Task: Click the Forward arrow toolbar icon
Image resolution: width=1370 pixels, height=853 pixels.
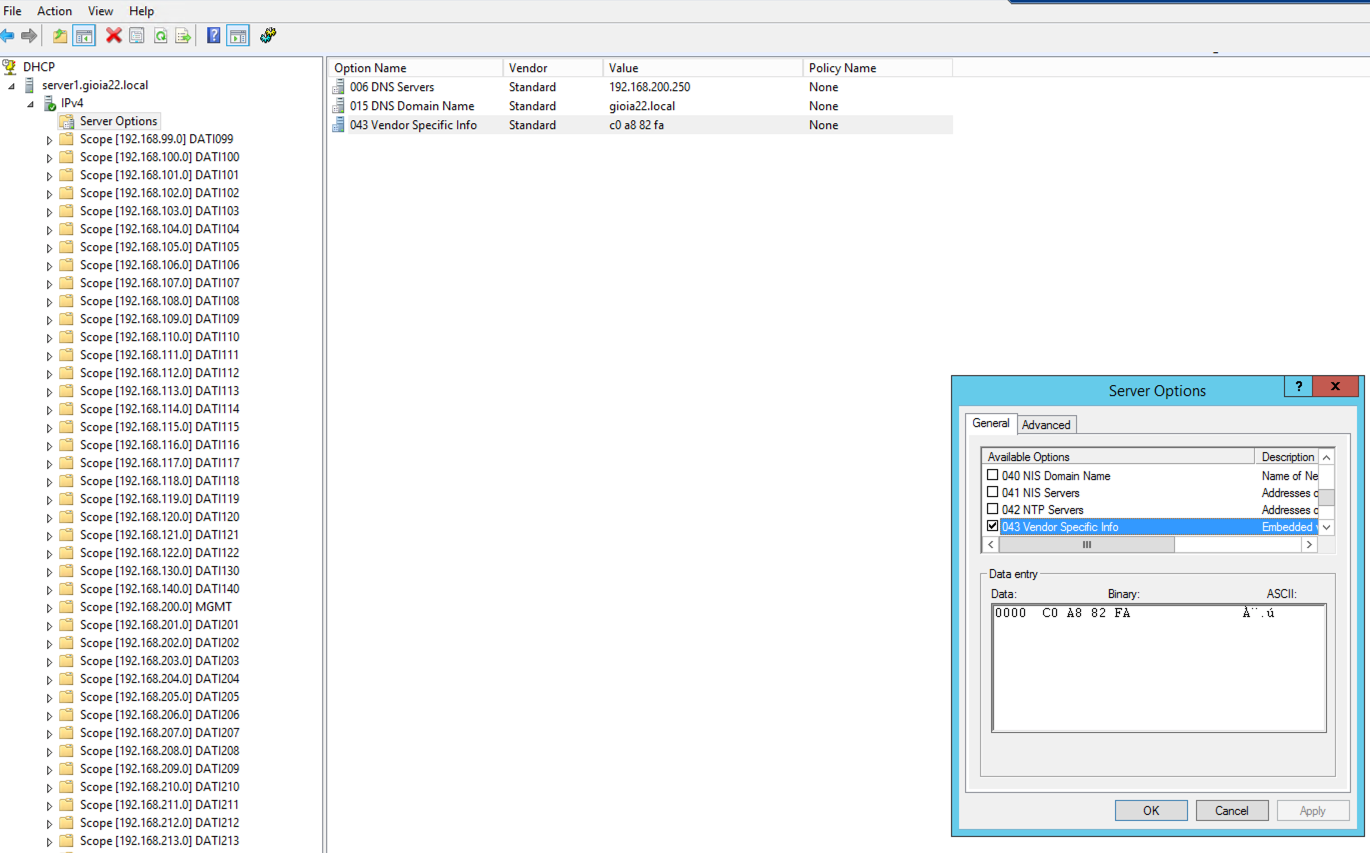Action: pos(29,36)
